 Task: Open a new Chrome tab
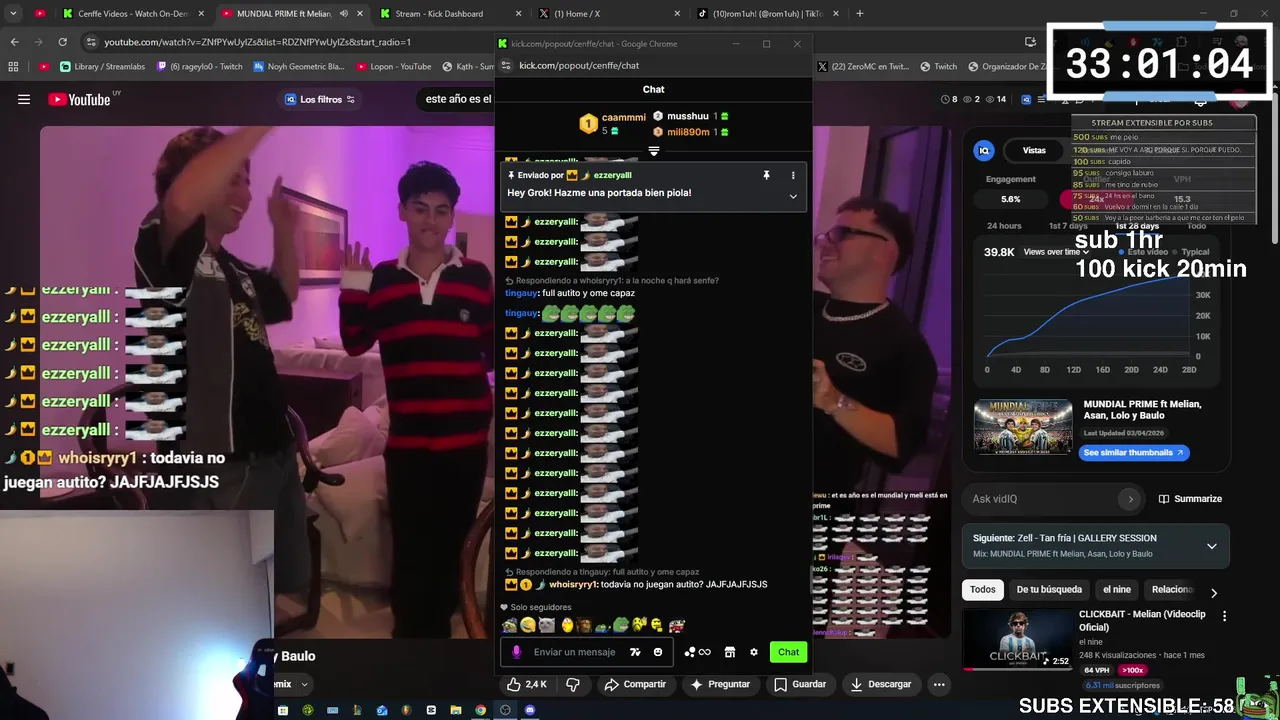859,14
